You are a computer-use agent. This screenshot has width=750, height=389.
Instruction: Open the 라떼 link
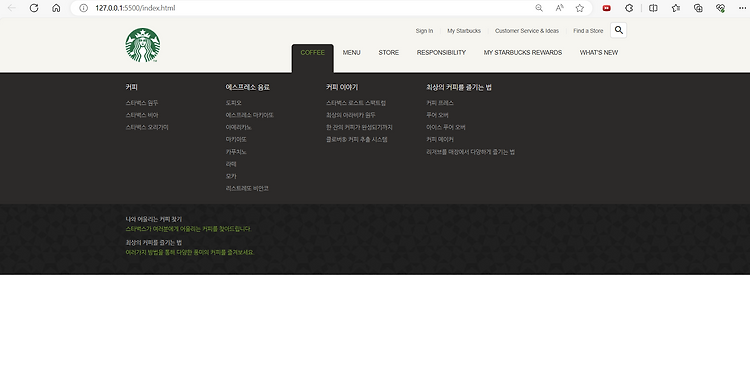click(231, 164)
